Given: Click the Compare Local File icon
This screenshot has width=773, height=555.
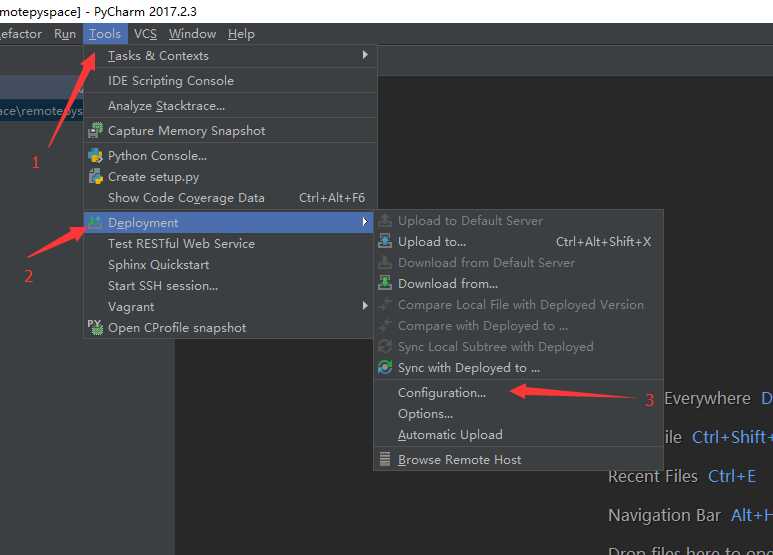Looking at the screenshot, I should [x=385, y=305].
